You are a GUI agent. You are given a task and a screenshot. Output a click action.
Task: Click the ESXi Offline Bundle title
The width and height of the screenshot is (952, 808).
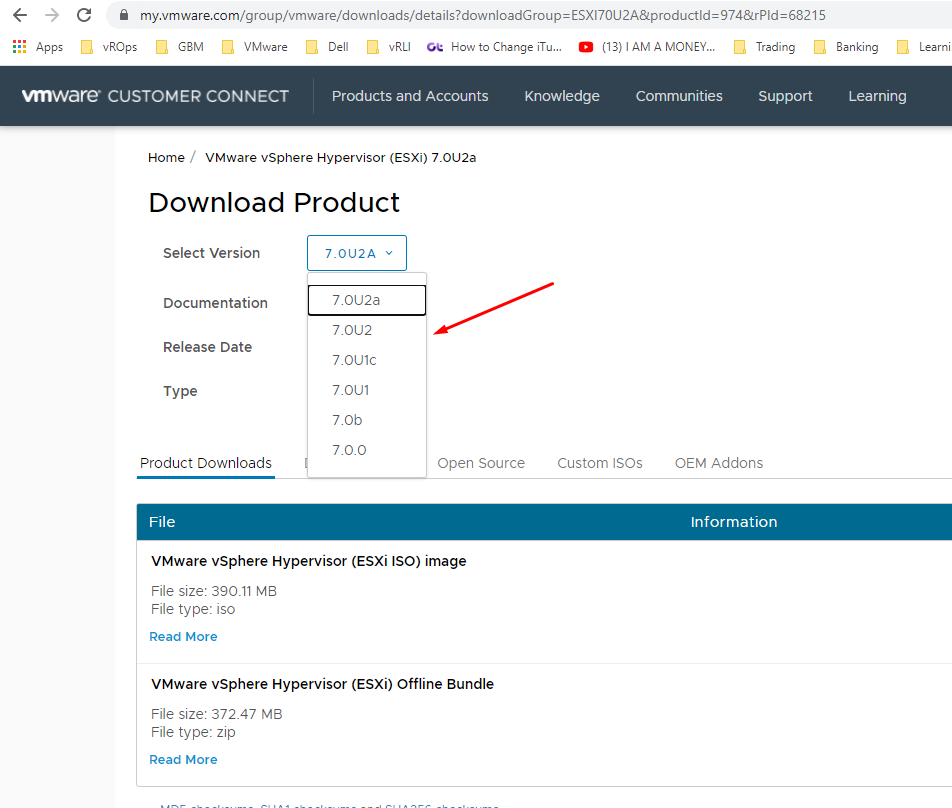(322, 684)
